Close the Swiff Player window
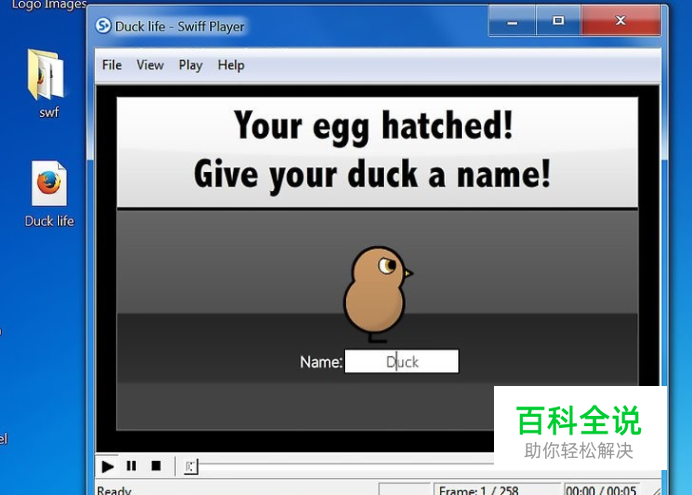The width and height of the screenshot is (692, 495). pyautogui.click(x=621, y=21)
